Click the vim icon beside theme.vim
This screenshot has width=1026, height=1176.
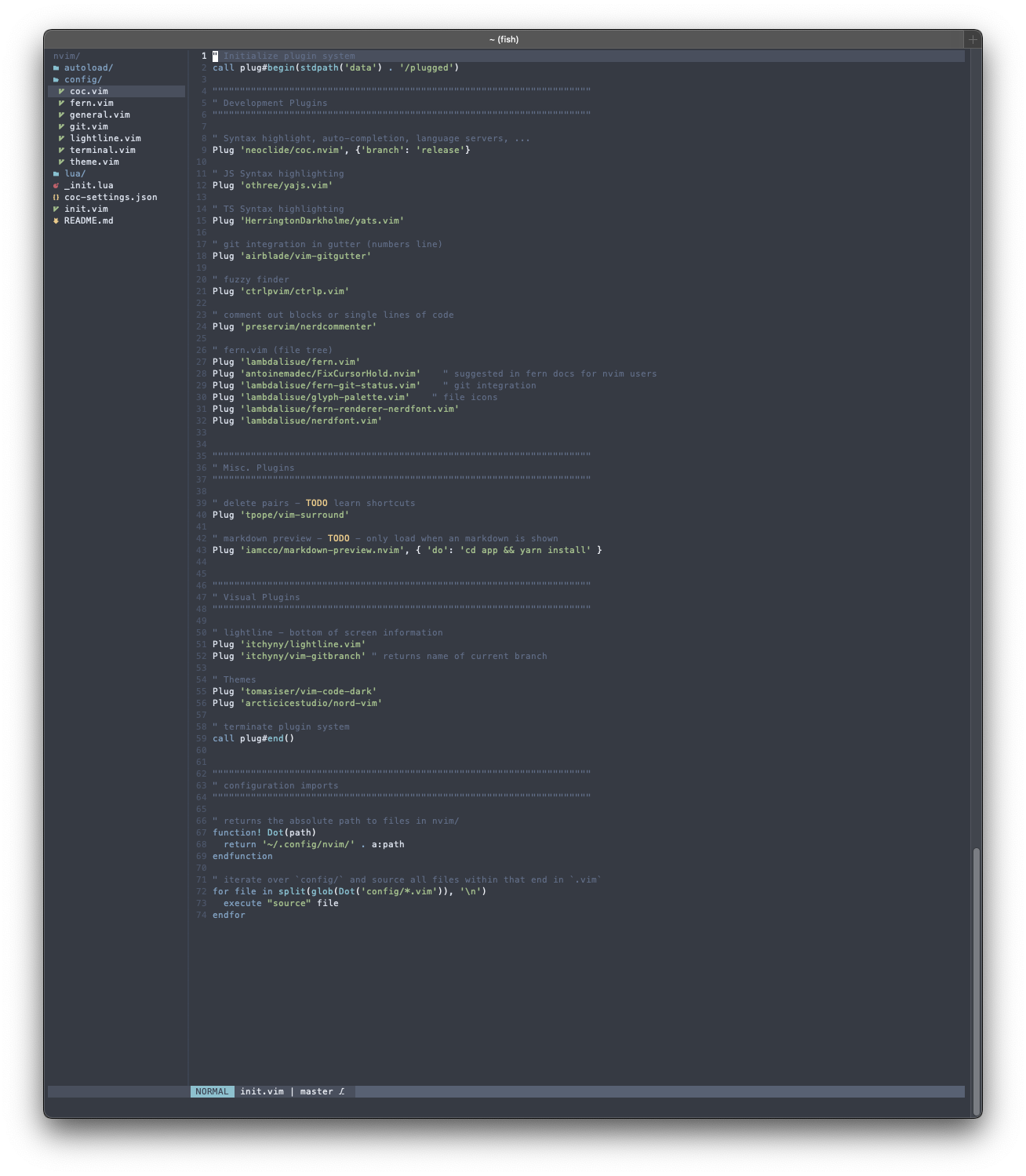click(61, 162)
